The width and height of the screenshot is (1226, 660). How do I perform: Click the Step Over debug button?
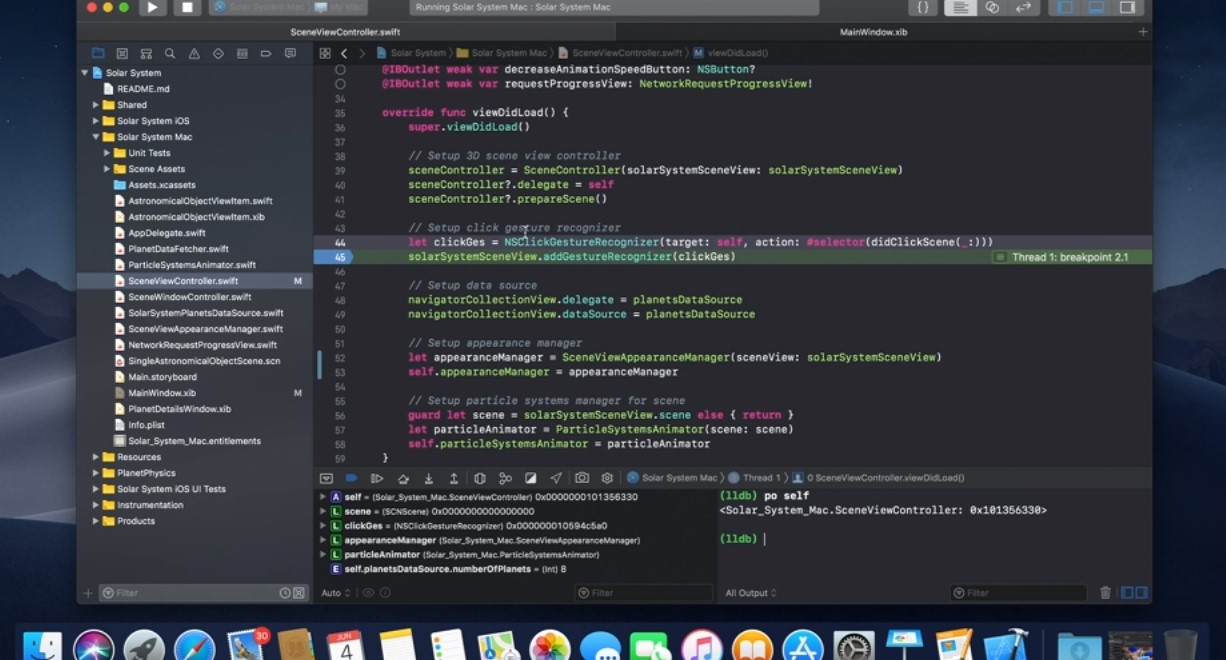403,478
